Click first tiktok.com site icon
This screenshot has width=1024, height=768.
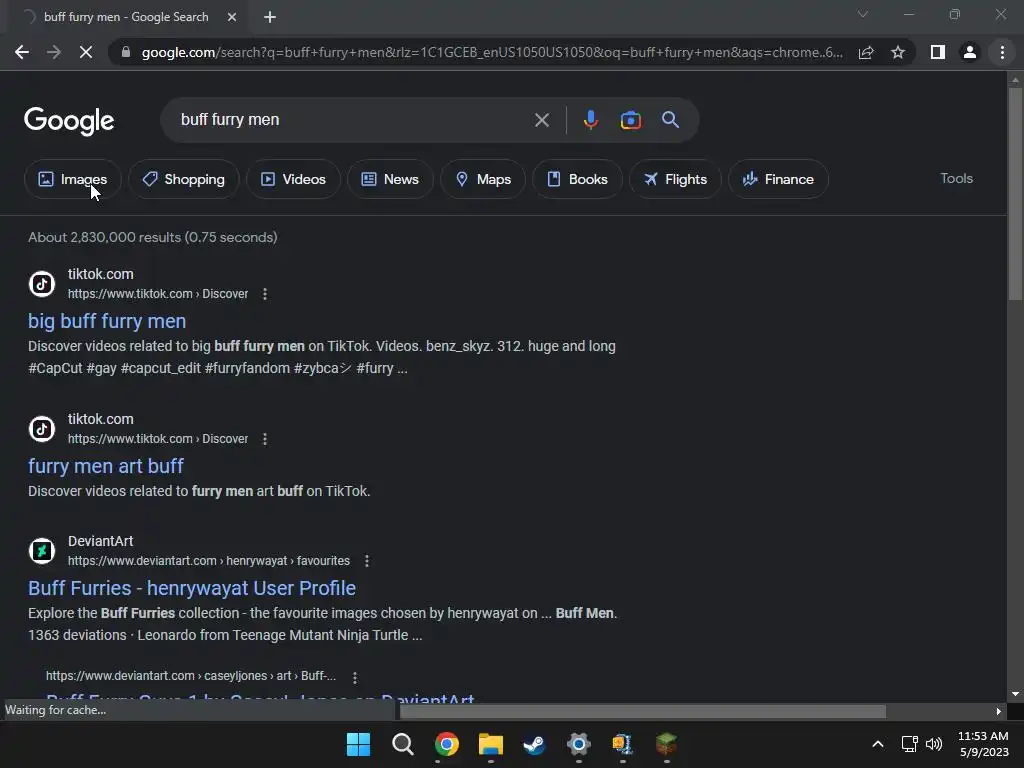(x=42, y=284)
